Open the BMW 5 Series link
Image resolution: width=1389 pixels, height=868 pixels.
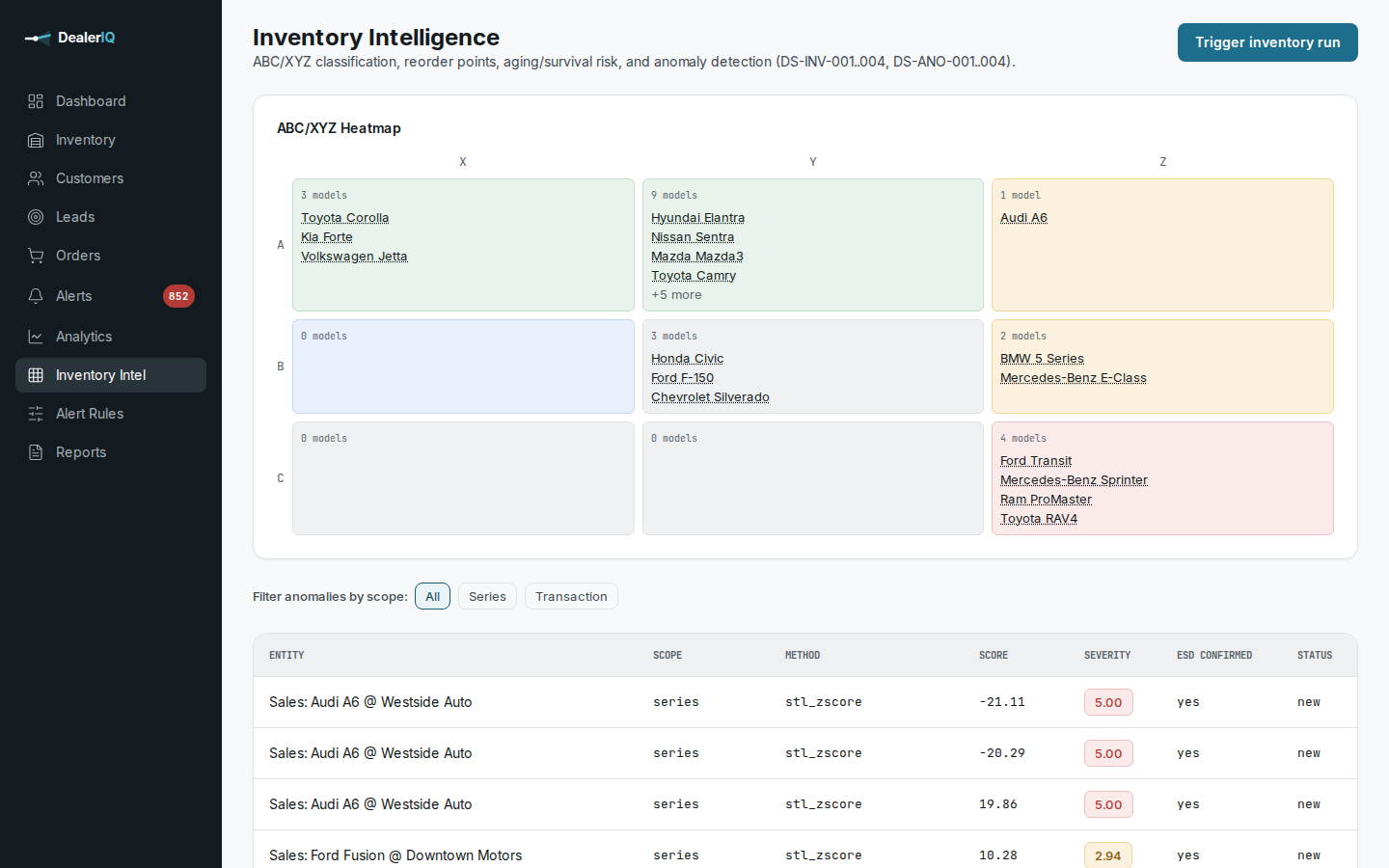pyautogui.click(x=1042, y=359)
